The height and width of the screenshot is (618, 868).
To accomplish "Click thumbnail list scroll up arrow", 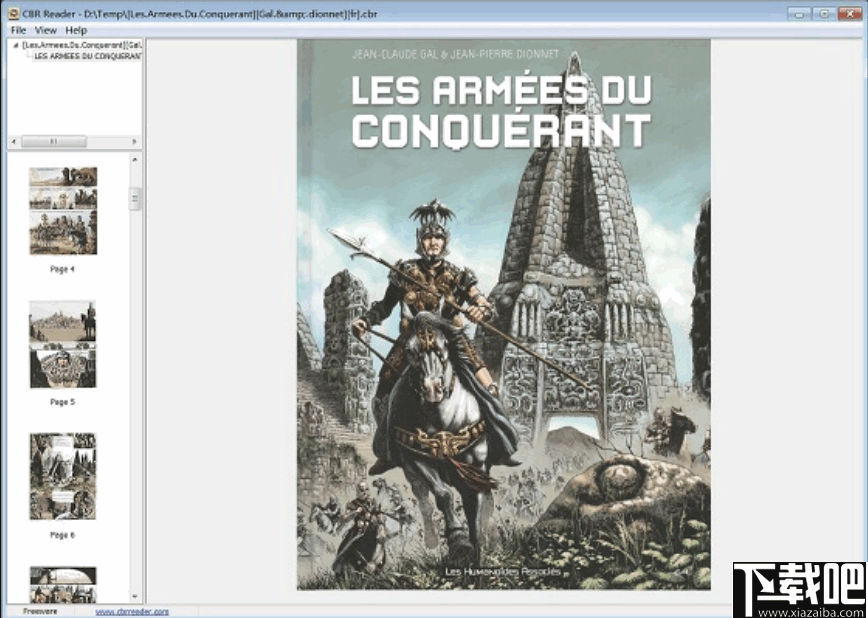I will [135, 159].
